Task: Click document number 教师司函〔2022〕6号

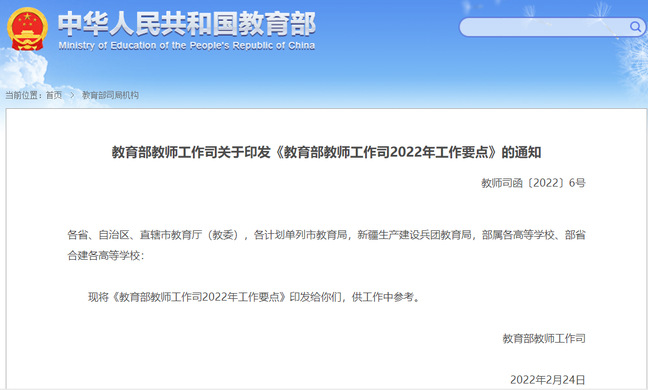Action: (533, 183)
